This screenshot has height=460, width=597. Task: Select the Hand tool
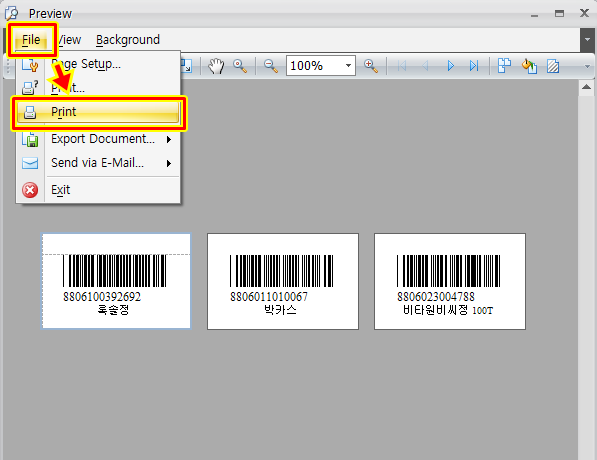216,66
